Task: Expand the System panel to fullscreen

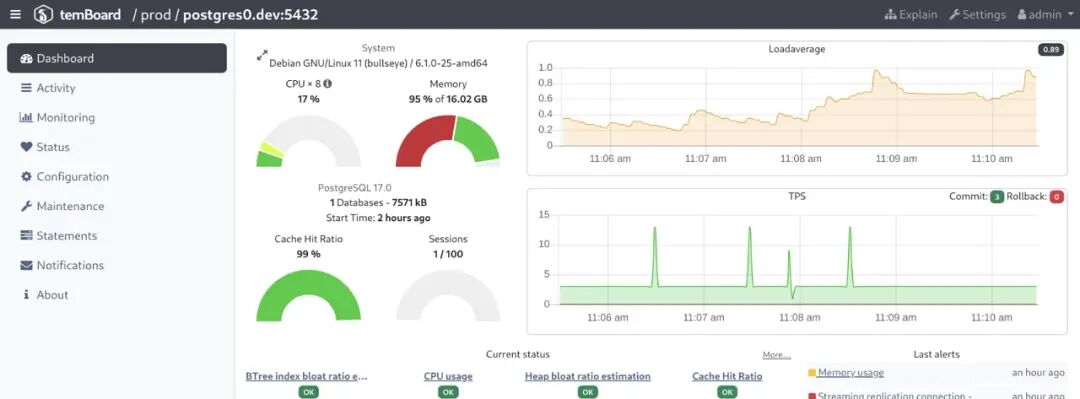Action: (262, 54)
